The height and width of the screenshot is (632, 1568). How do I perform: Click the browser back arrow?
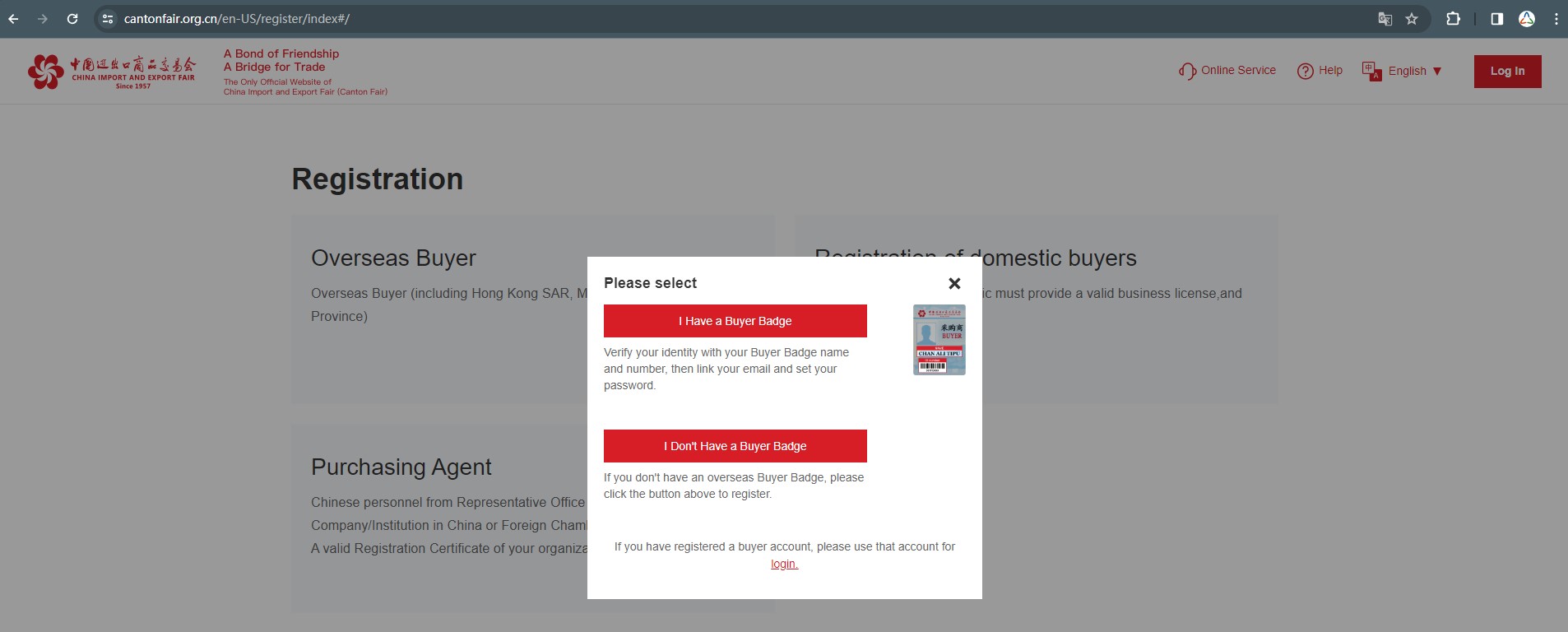[13, 19]
